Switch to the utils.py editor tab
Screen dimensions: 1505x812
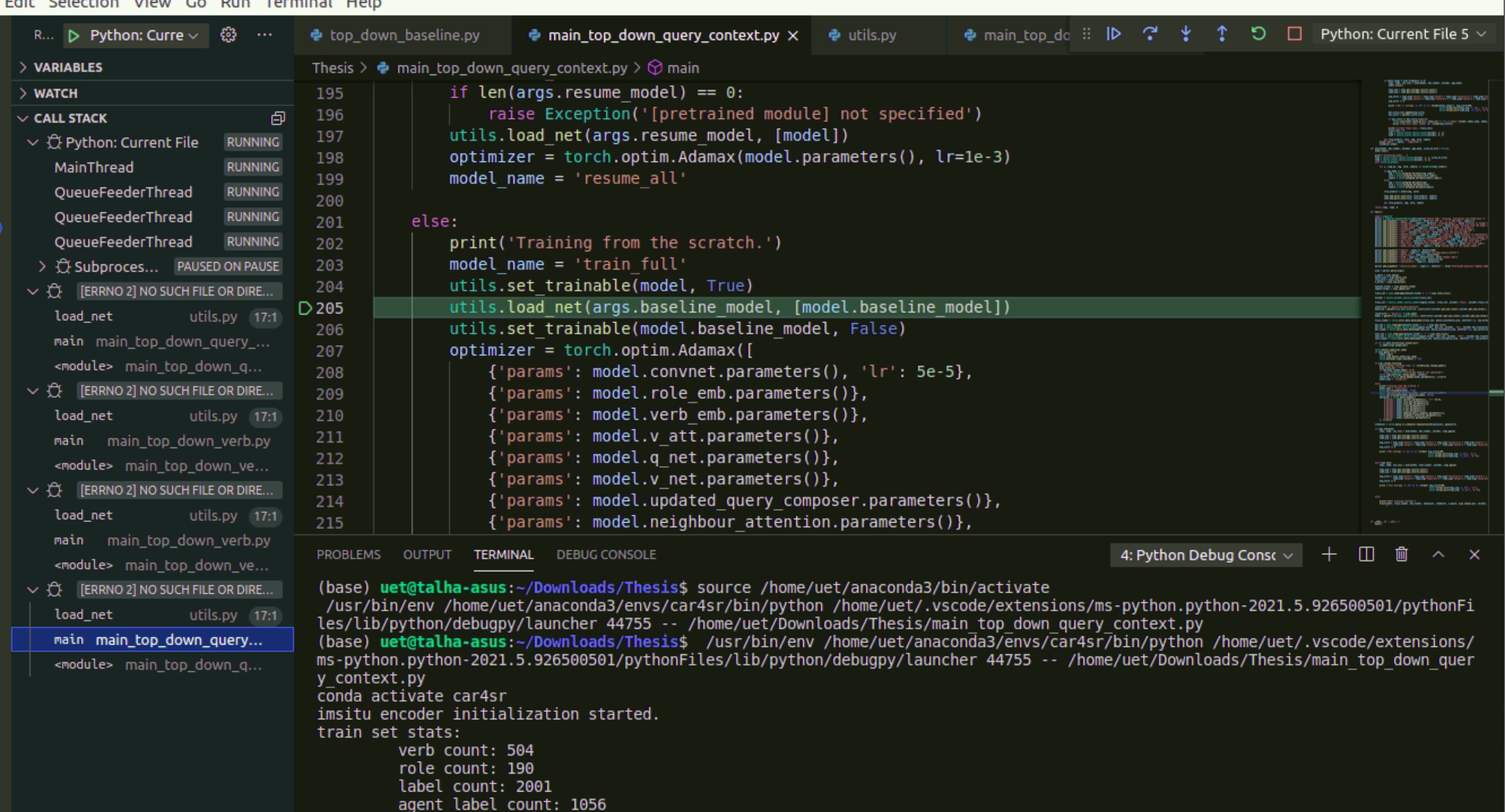(871, 35)
